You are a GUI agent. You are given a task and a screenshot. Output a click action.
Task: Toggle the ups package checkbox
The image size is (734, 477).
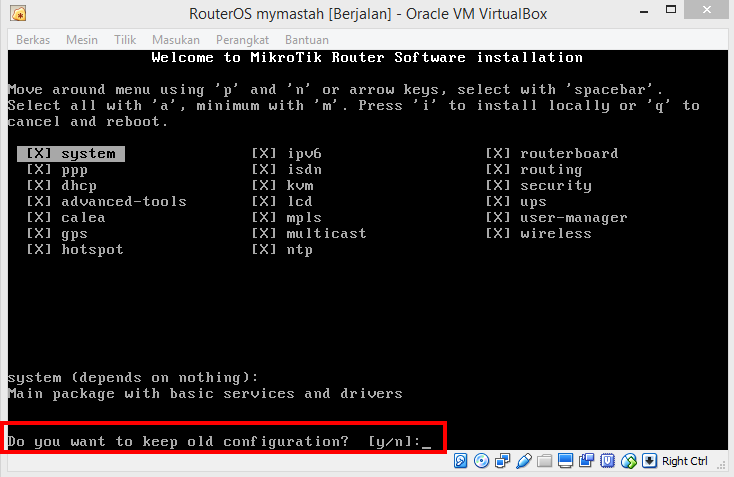click(498, 201)
